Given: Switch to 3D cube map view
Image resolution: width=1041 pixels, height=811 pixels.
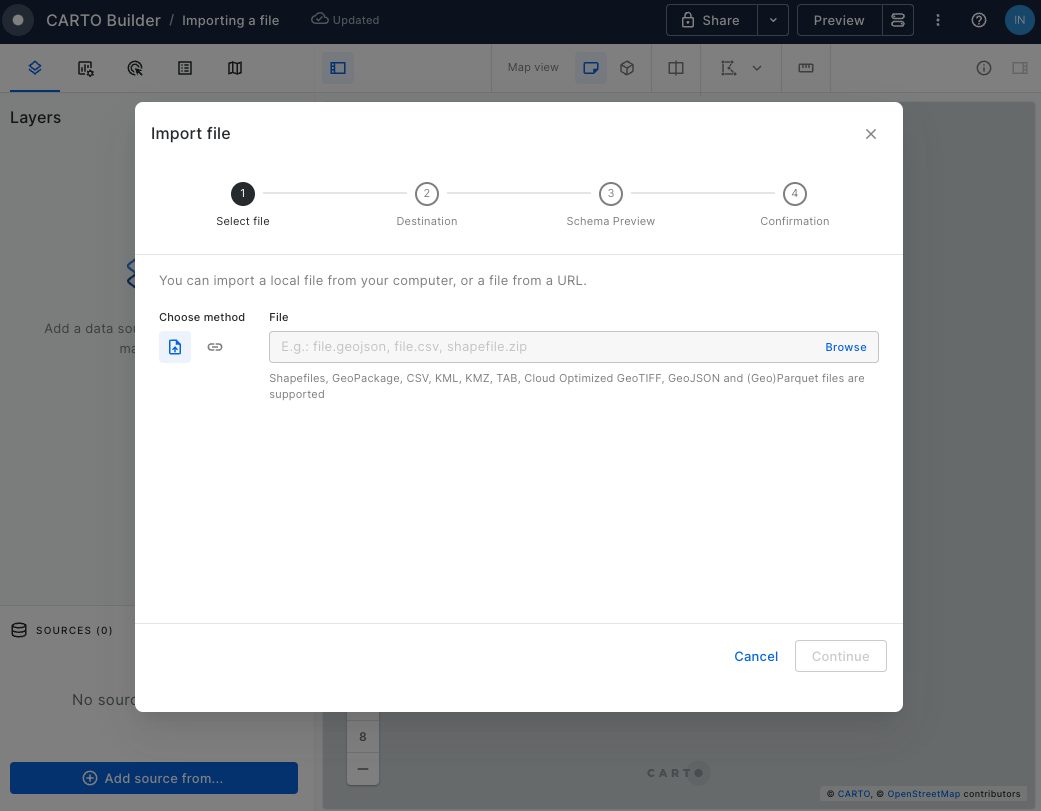Looking at the screenshot, I should coord(627,68).
